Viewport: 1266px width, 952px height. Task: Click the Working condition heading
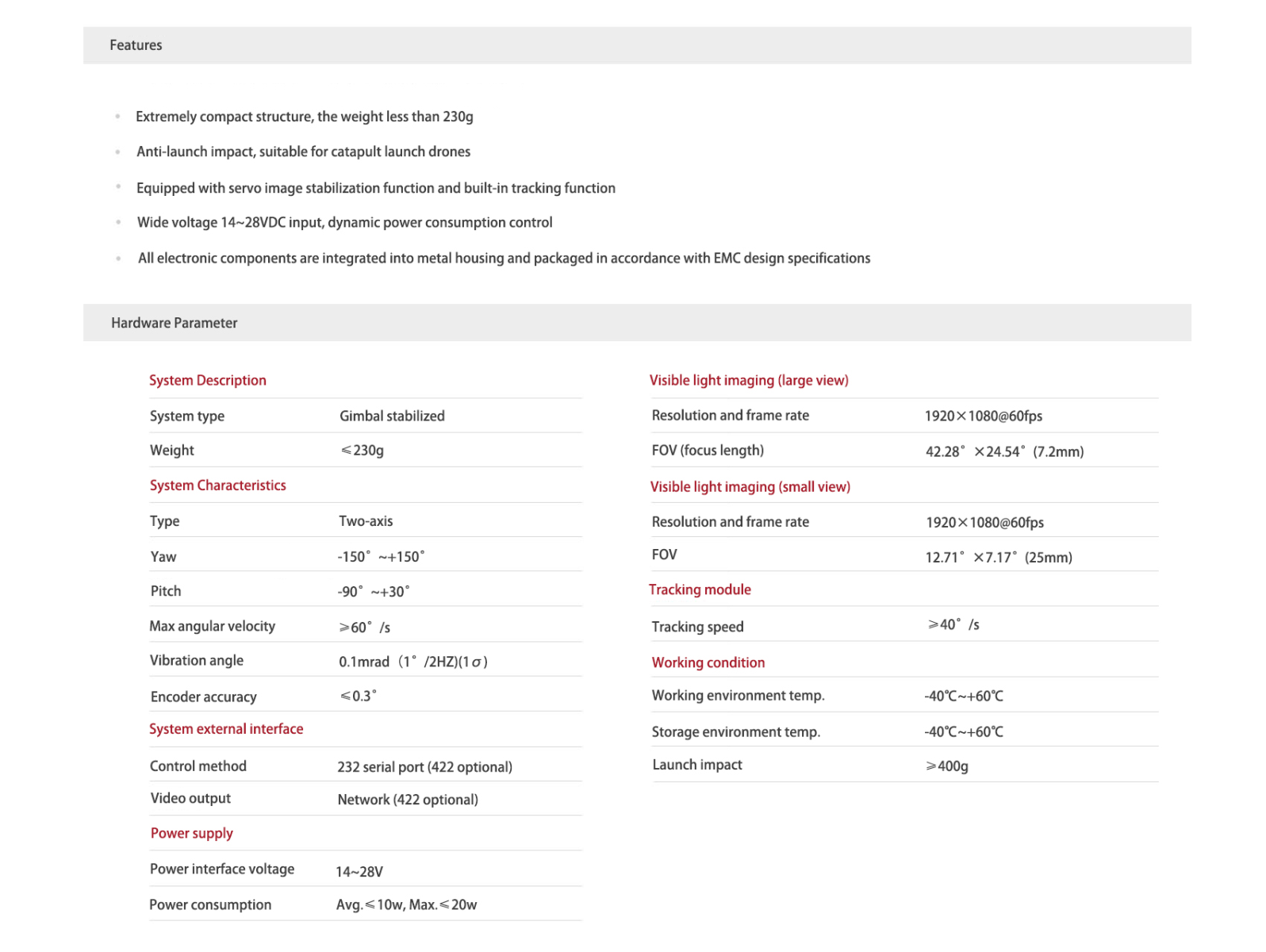(x=708, y=663)
